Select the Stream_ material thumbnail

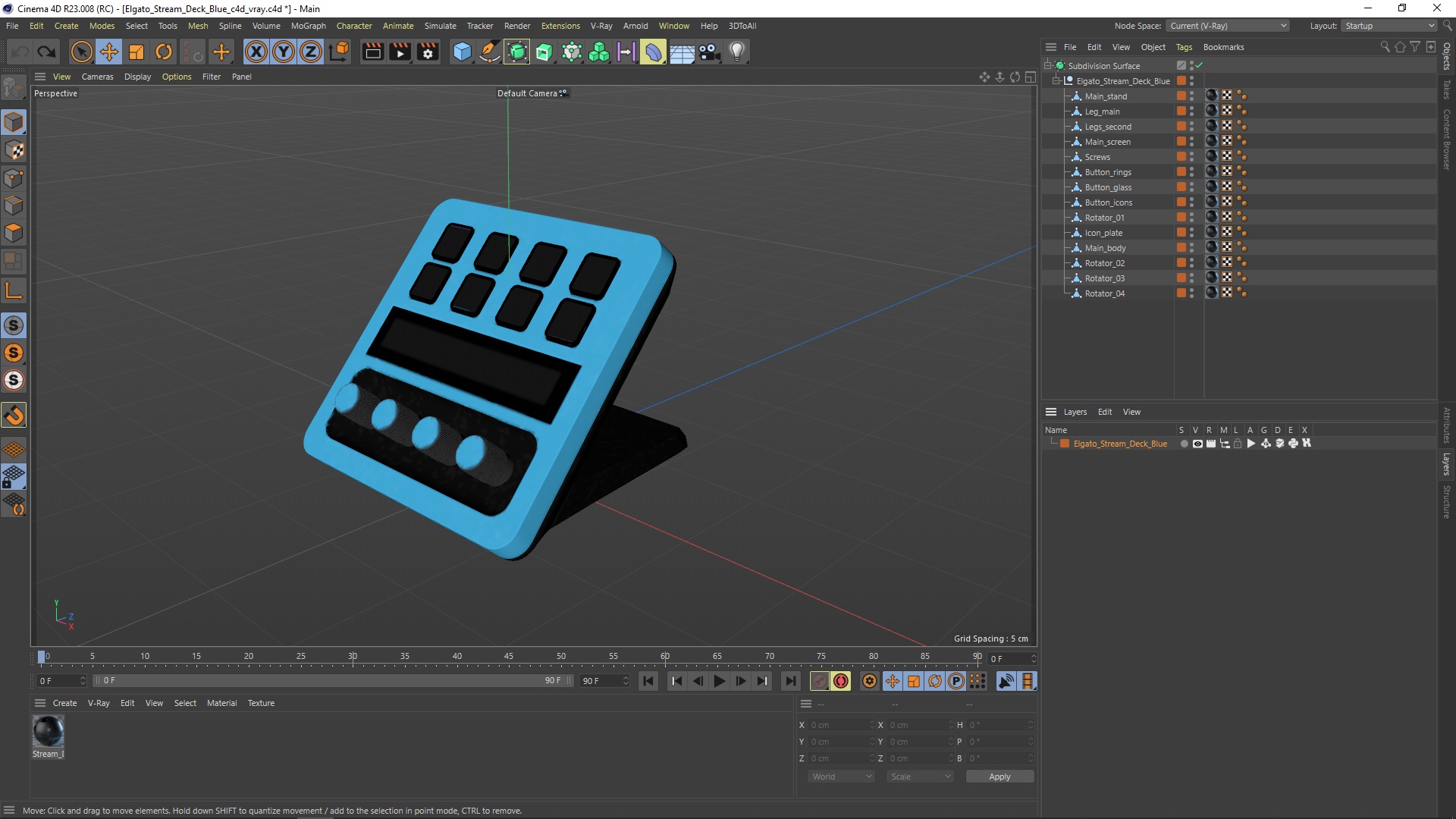tap(48, 732)
